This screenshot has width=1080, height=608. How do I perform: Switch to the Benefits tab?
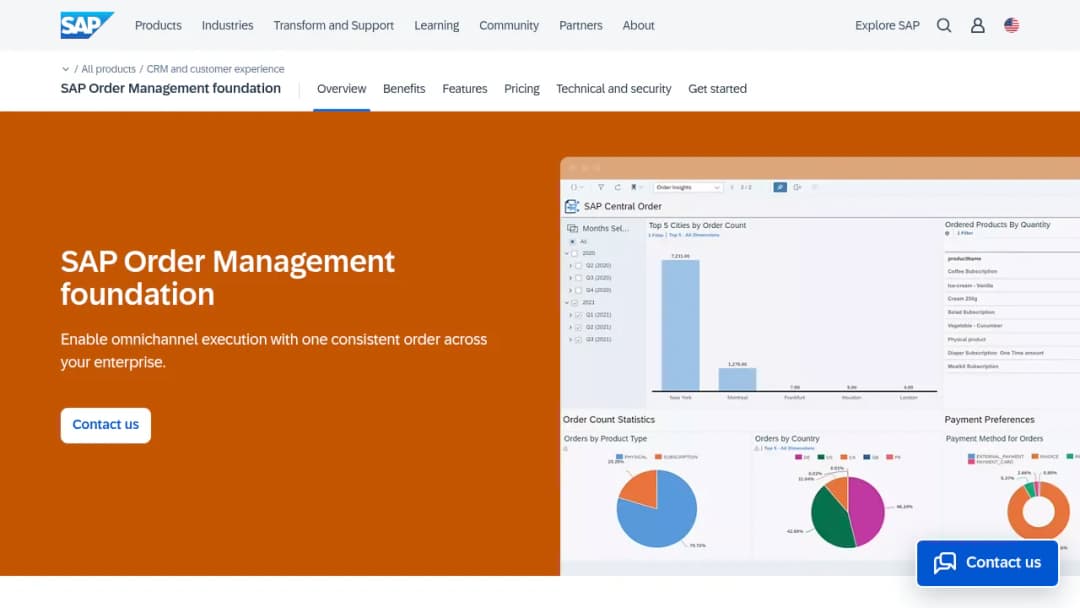pos(404,89)
